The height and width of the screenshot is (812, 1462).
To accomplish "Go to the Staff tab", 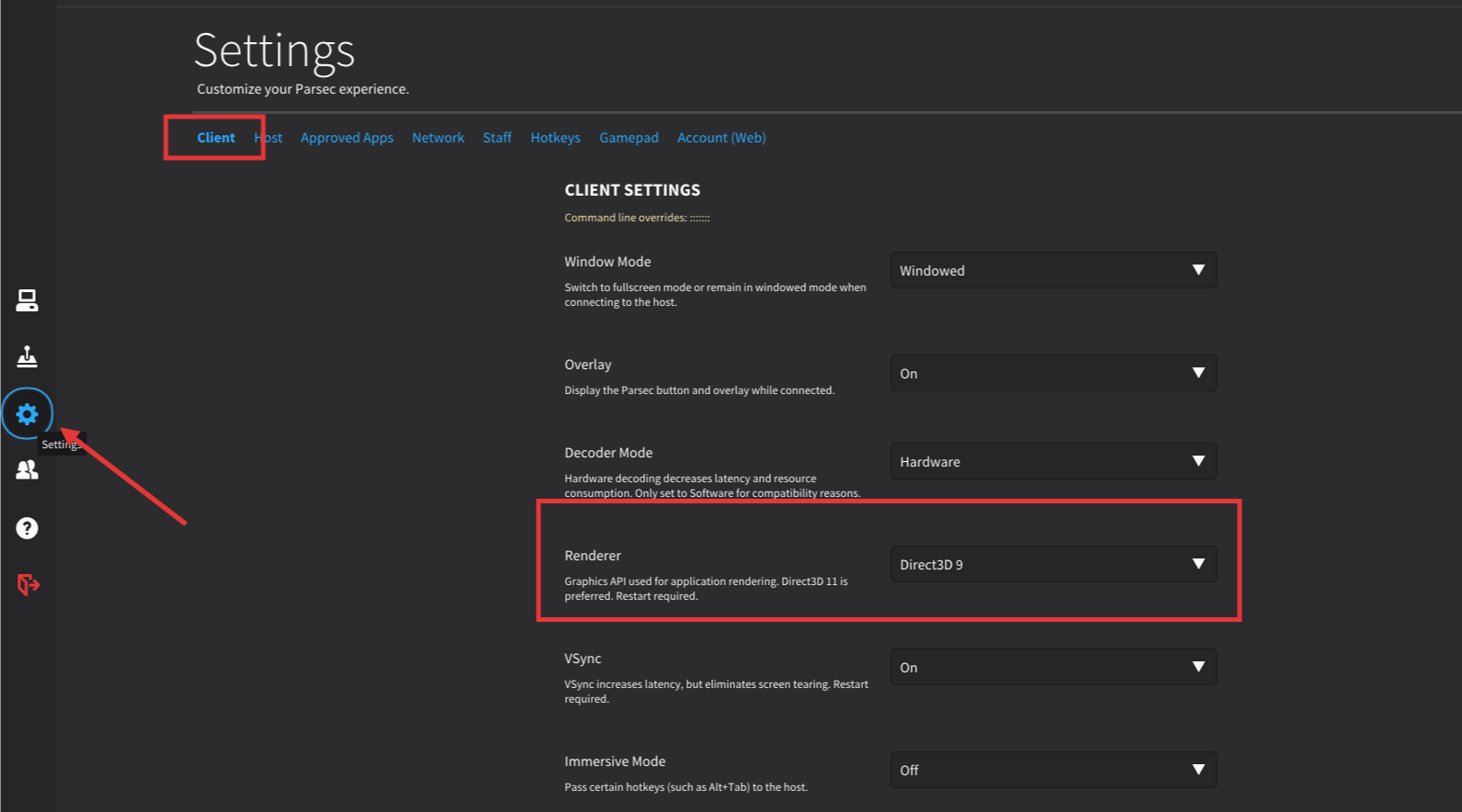I will click(x=497, y=138).
